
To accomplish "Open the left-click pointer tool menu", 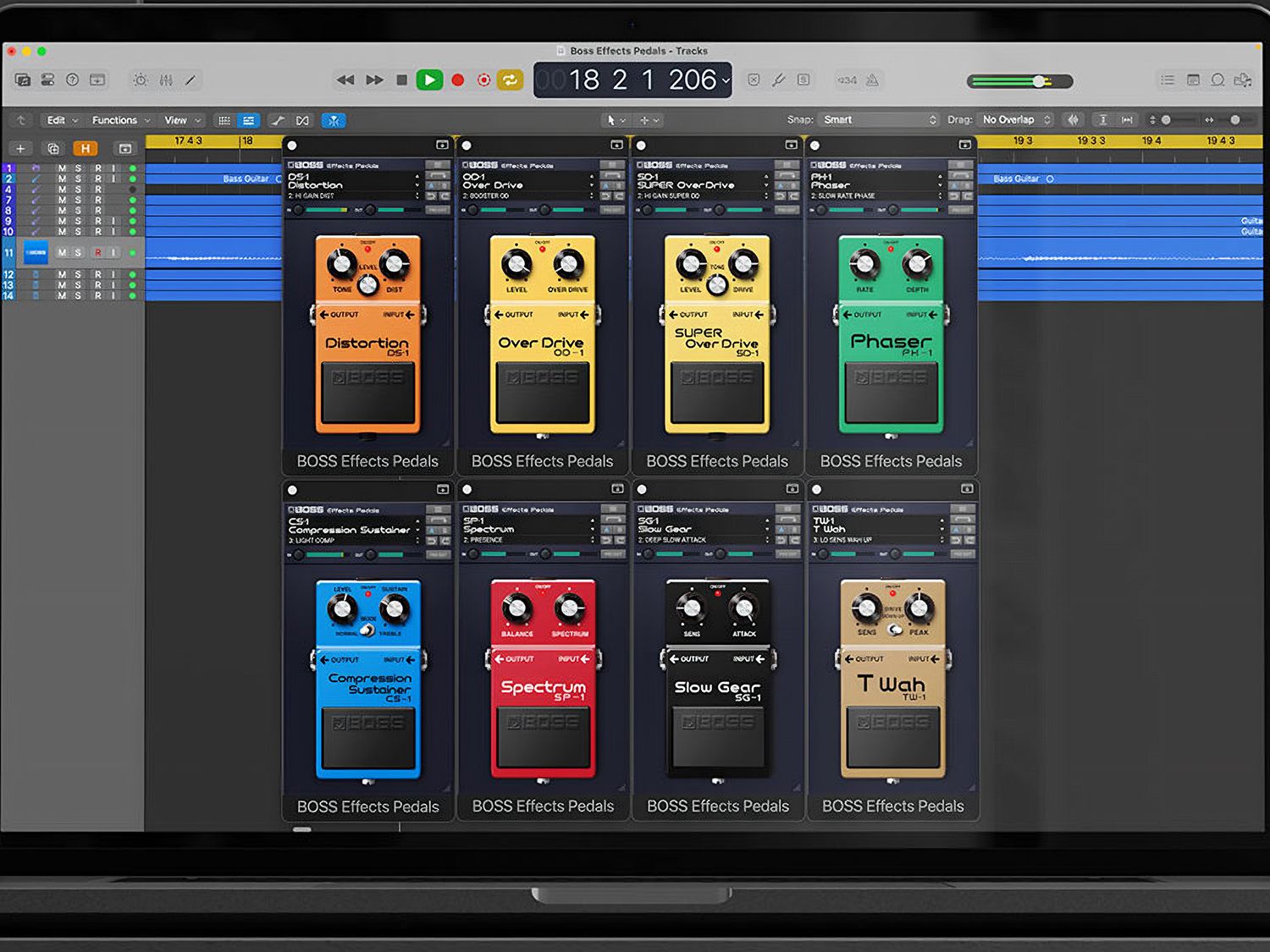I will 616,120.
